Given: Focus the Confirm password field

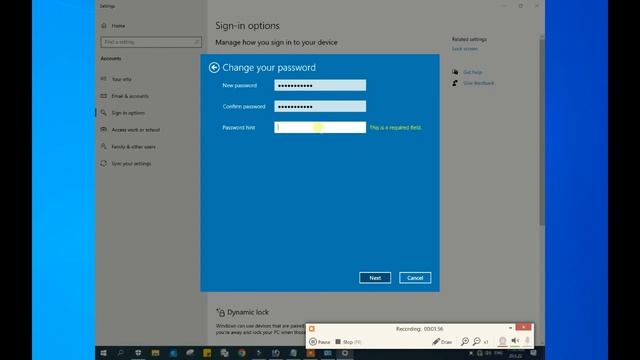Looking at the screenshot, I should point(320,107).
